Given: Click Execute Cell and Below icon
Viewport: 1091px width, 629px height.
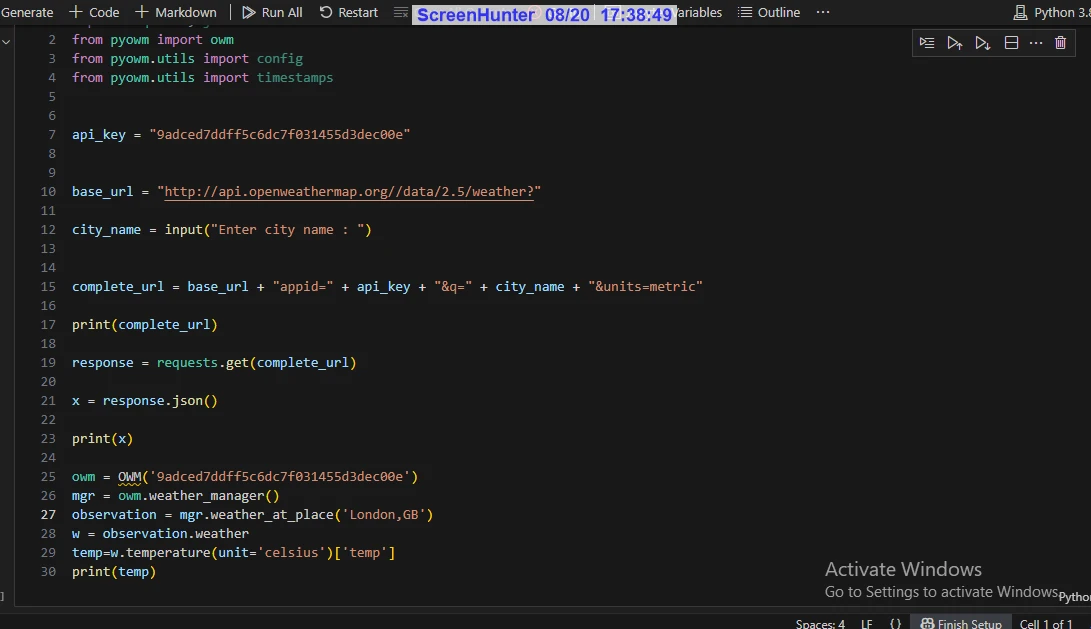Looking at the screenshot, I should click(x=983, y=43).
